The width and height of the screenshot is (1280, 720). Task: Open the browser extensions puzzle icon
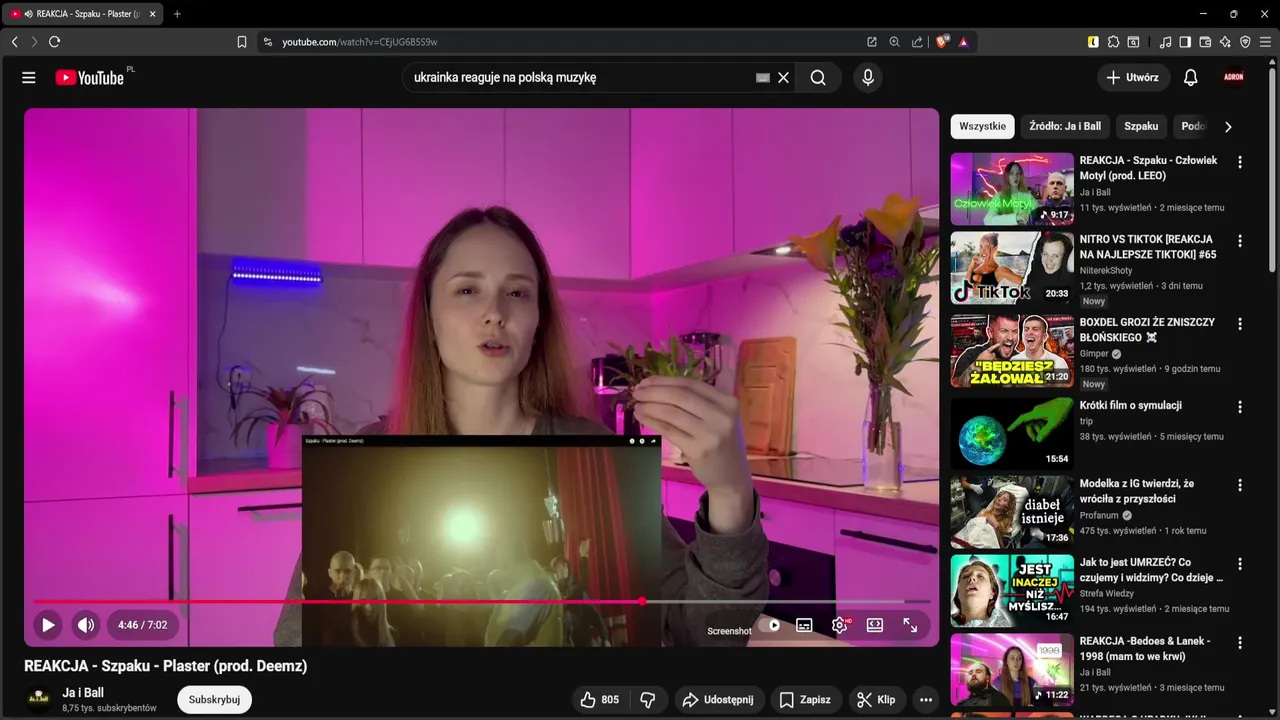[1114, 42]
